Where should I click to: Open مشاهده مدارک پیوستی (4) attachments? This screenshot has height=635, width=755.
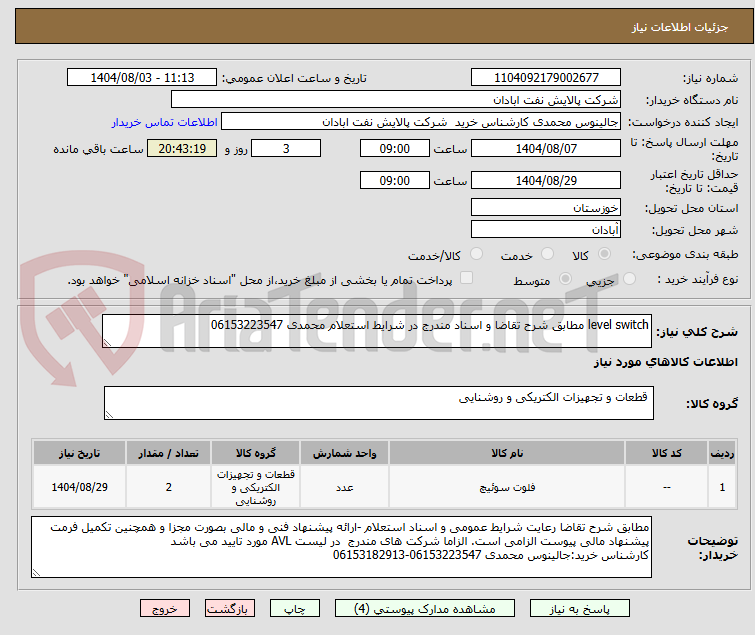[424, 609]
